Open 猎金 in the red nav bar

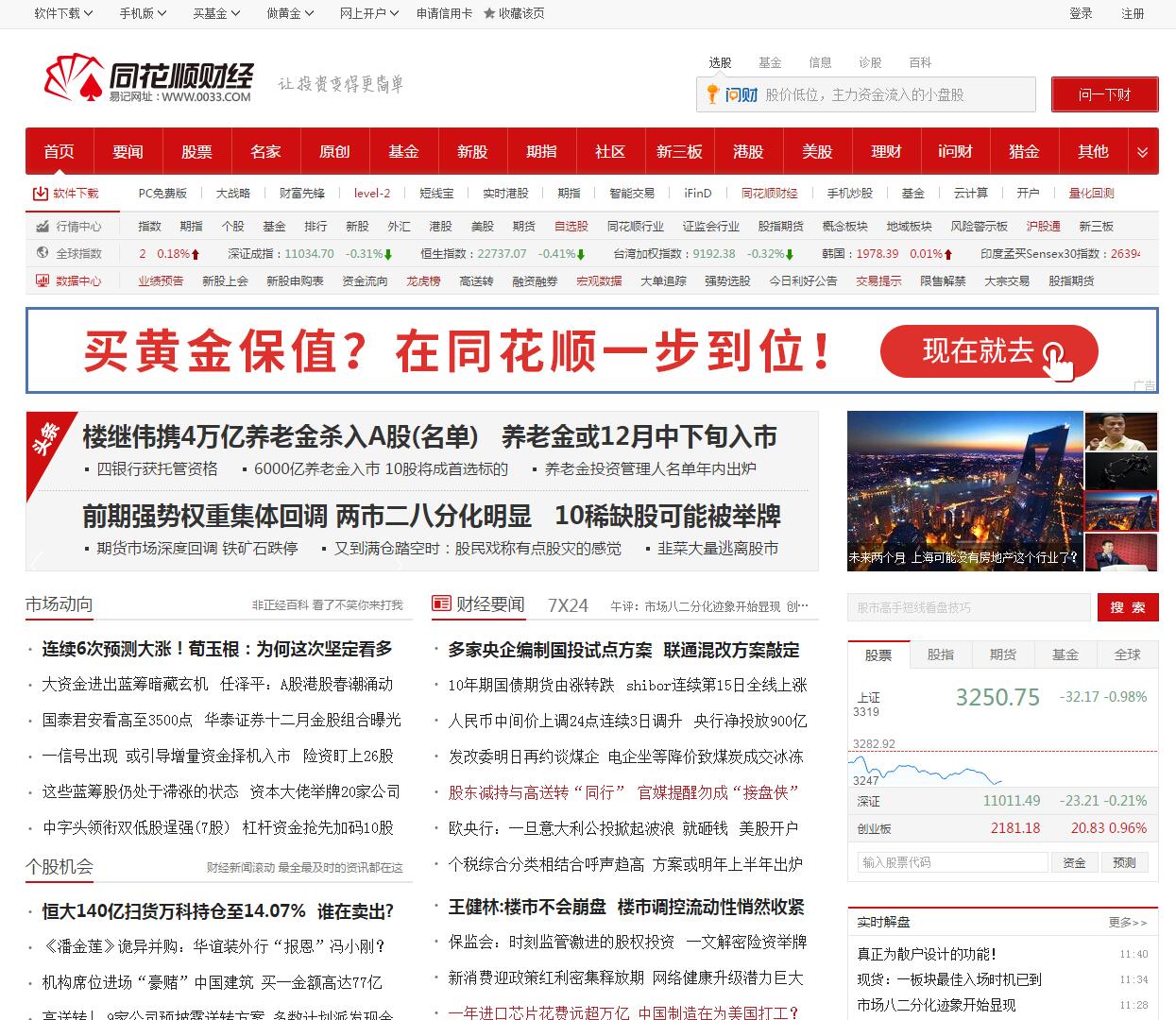1024,152
